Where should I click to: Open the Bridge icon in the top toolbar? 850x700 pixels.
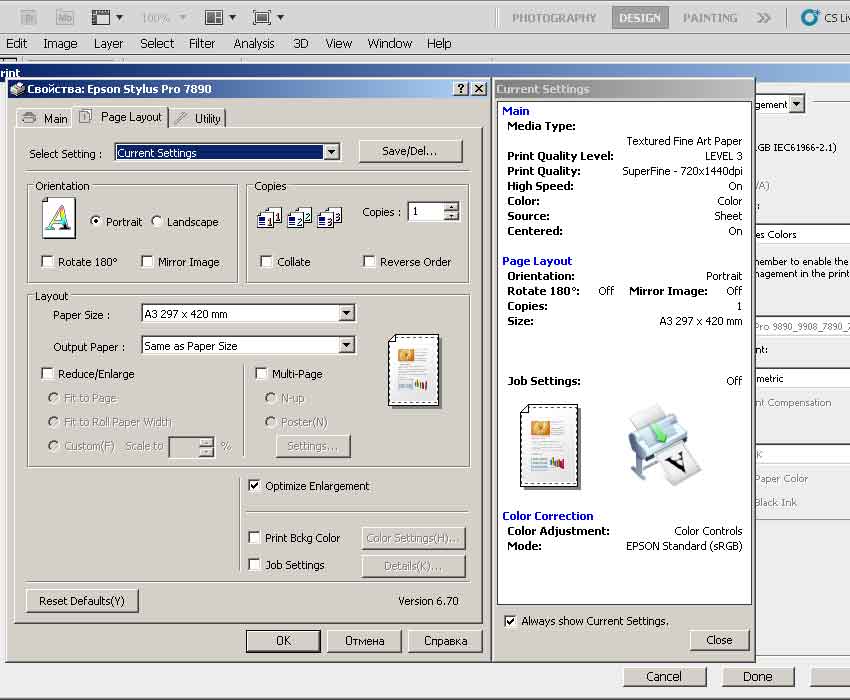pyautogui.click(x=28, y=18)
